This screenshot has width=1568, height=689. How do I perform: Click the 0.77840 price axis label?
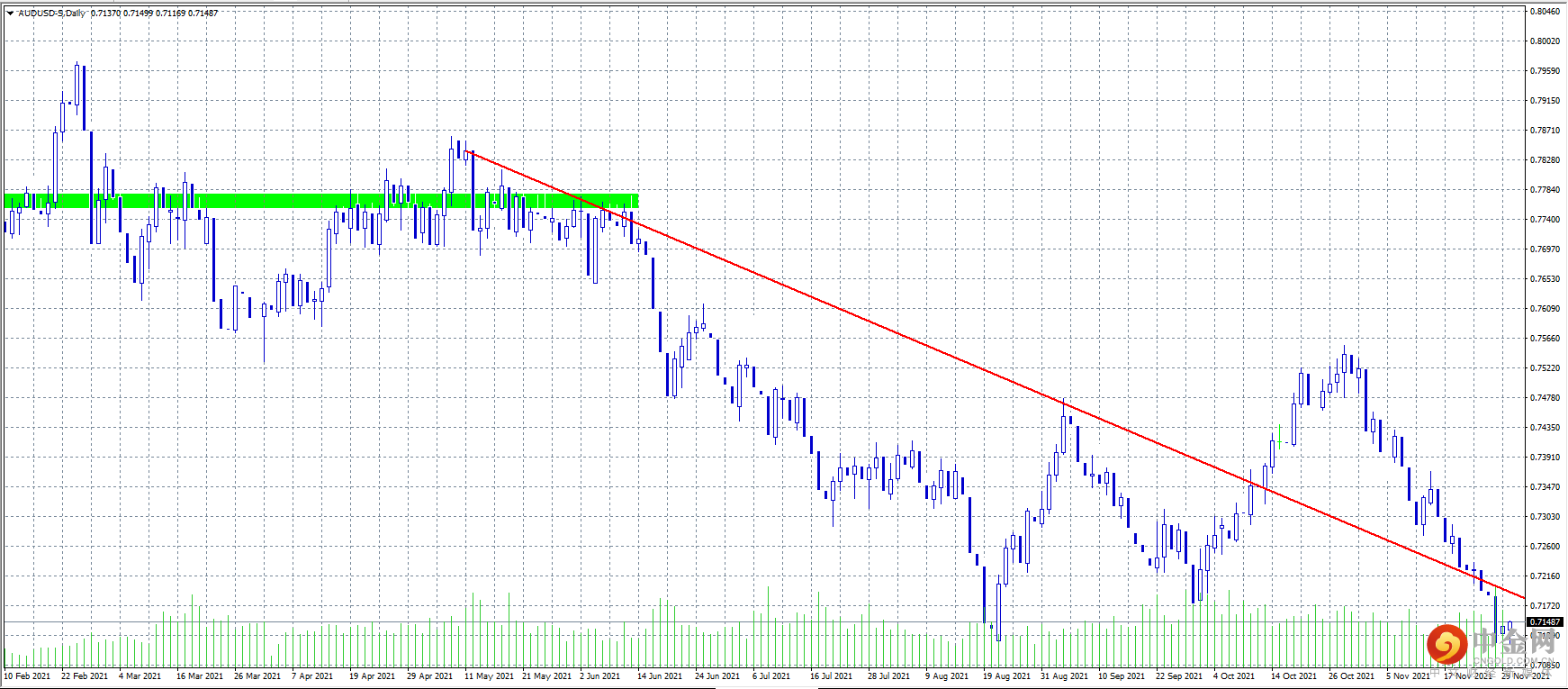point(1545,190)
